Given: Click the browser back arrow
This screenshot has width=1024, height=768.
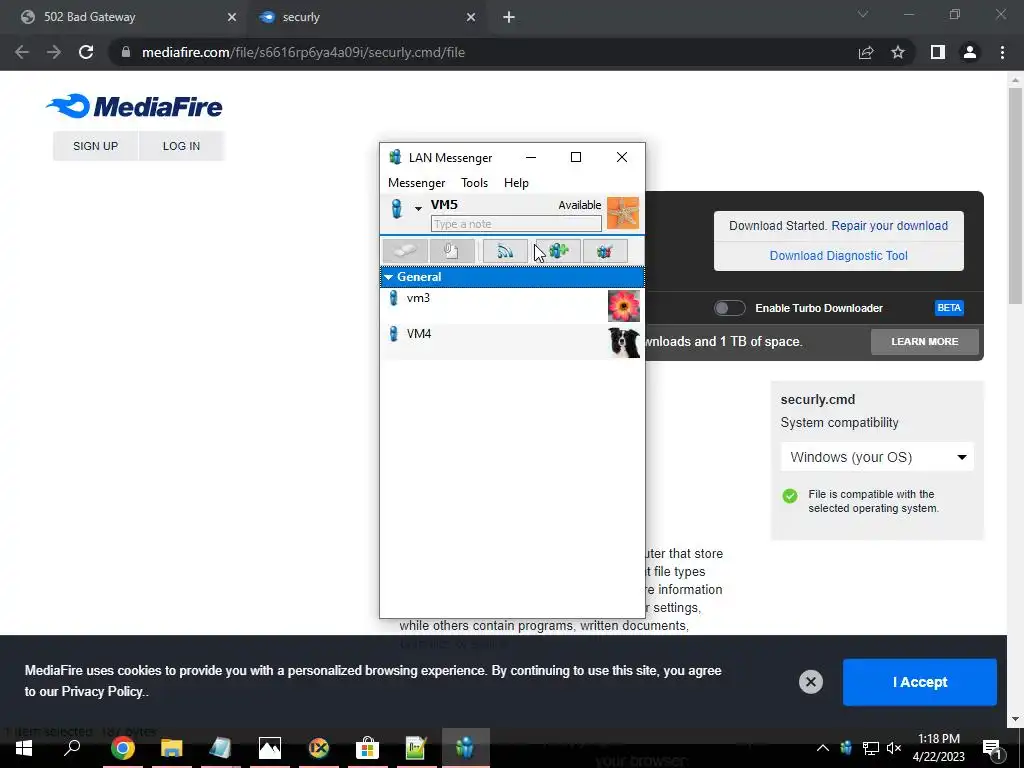Looking at the screenshot, I should click(22, 52).
